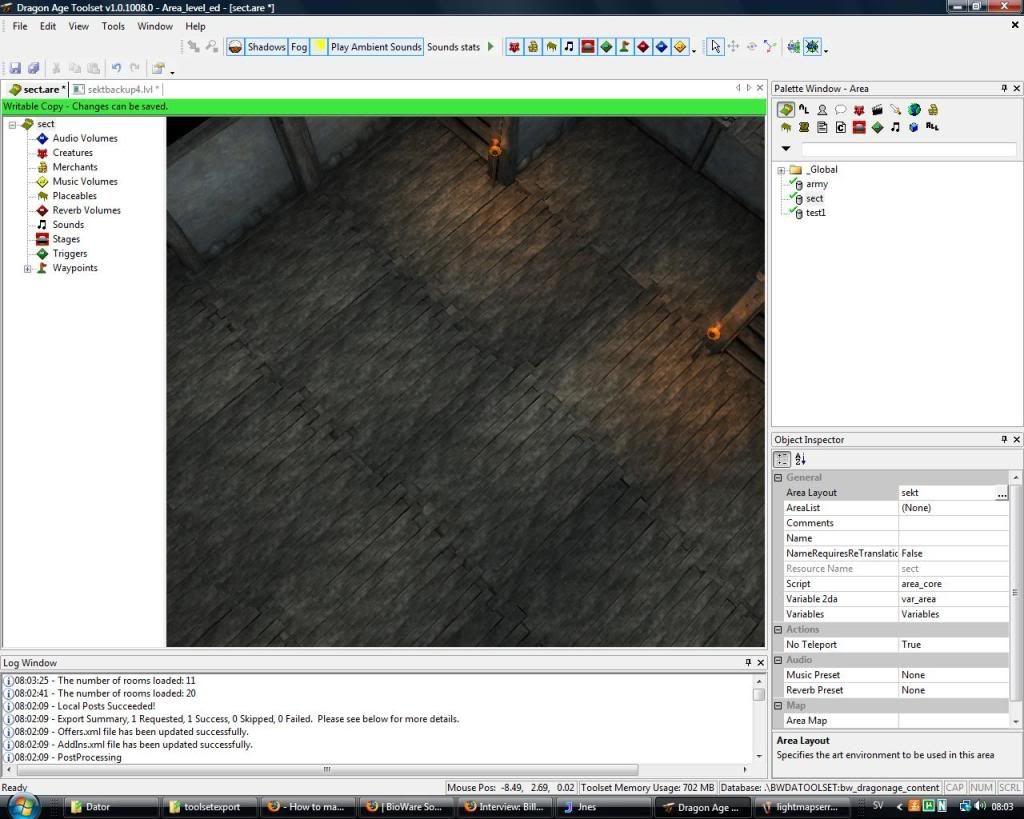Expand the _Global folder in the palette
Viewport: 1024px width, 819px height.
tap(781, 170)
